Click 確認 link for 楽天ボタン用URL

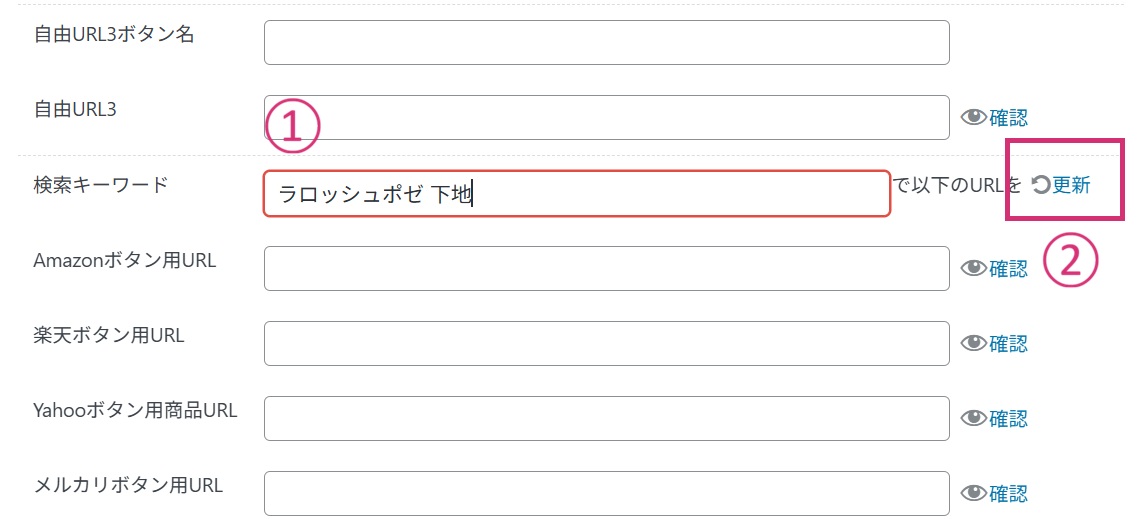pyautogui.click(x=1008, y=343)
